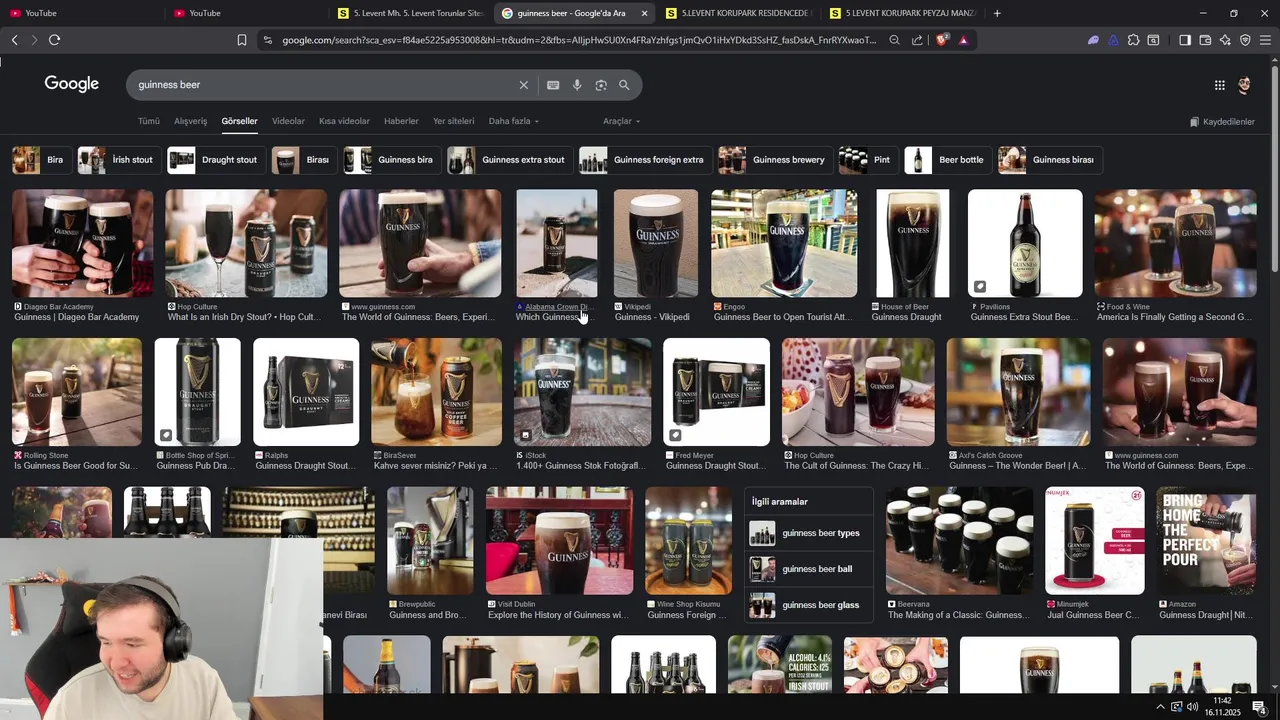
Task: Show hidden system tray icons chevron
Action: point(1160,707)
